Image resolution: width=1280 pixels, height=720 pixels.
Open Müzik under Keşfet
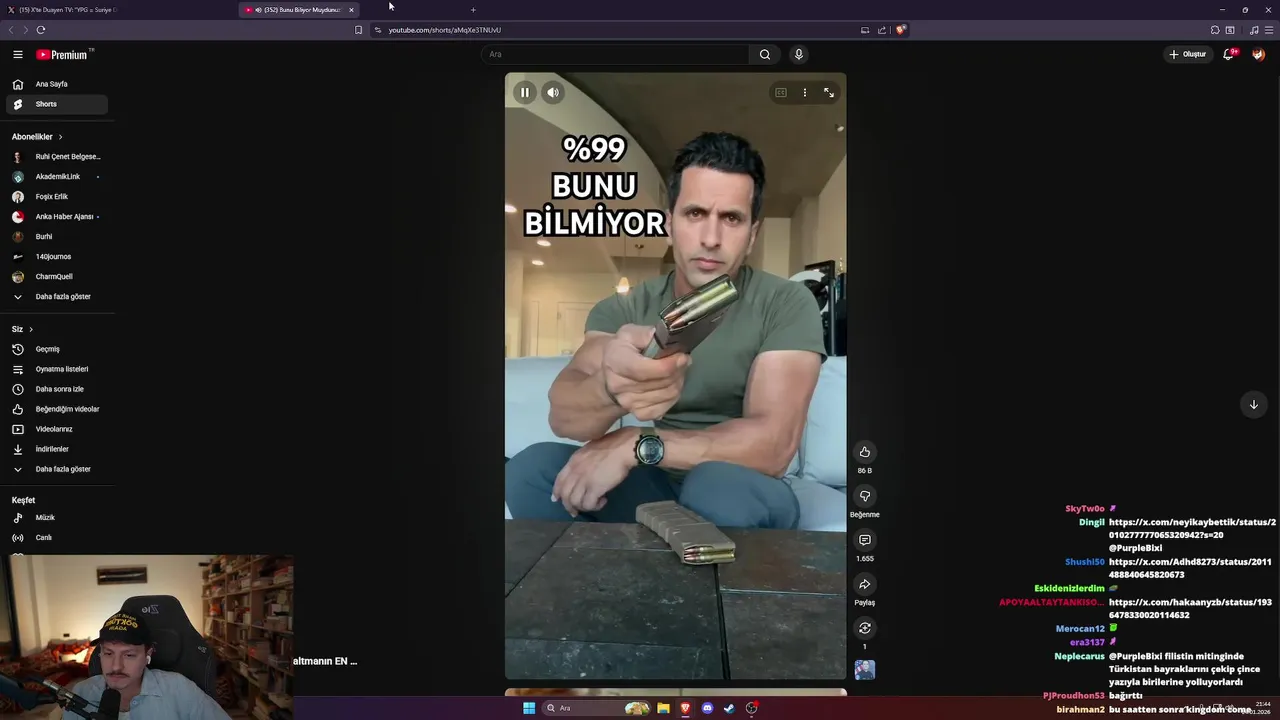pyautogui.click(x=57, y=518)
